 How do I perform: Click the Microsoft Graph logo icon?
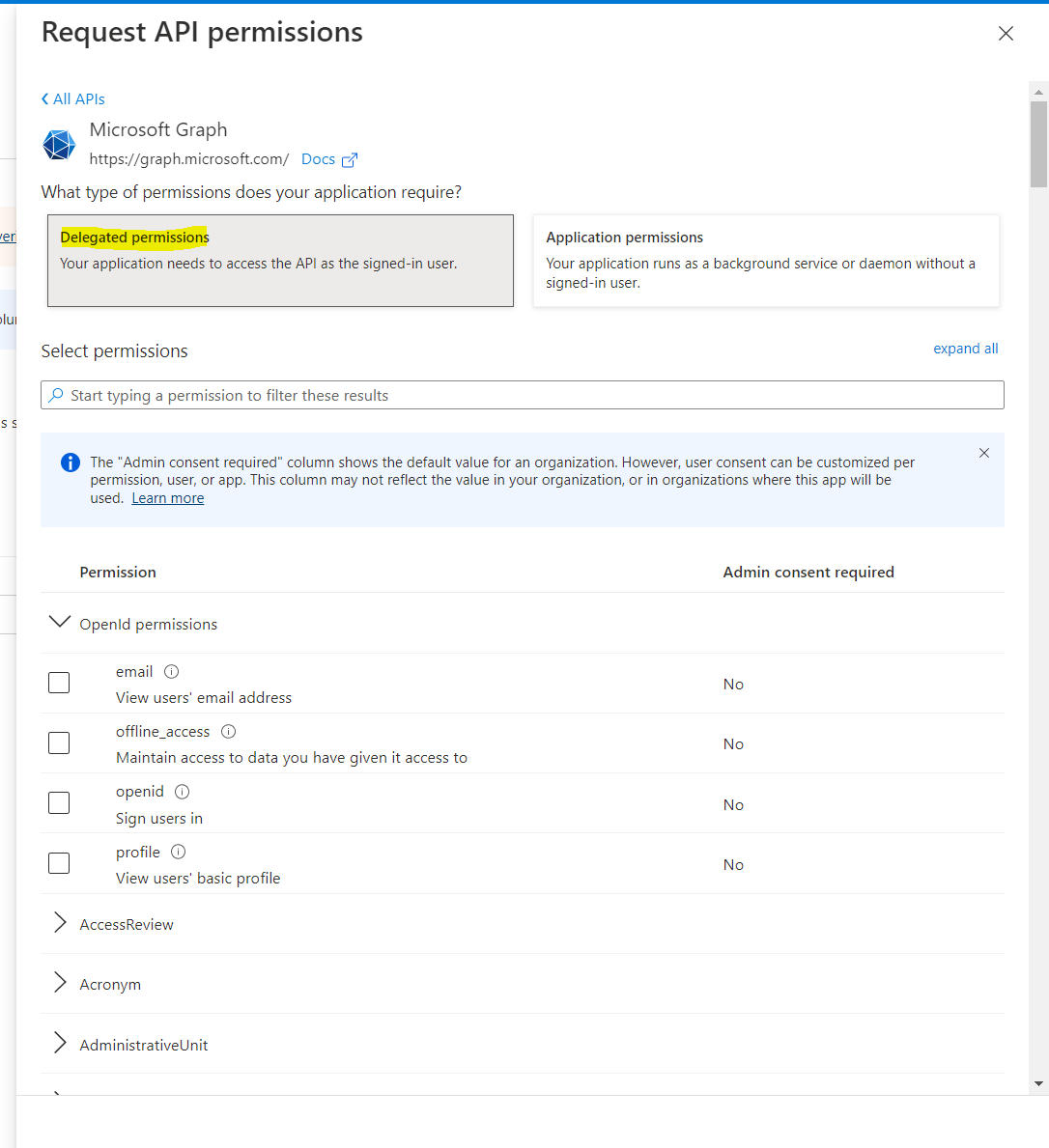(59, 145)
